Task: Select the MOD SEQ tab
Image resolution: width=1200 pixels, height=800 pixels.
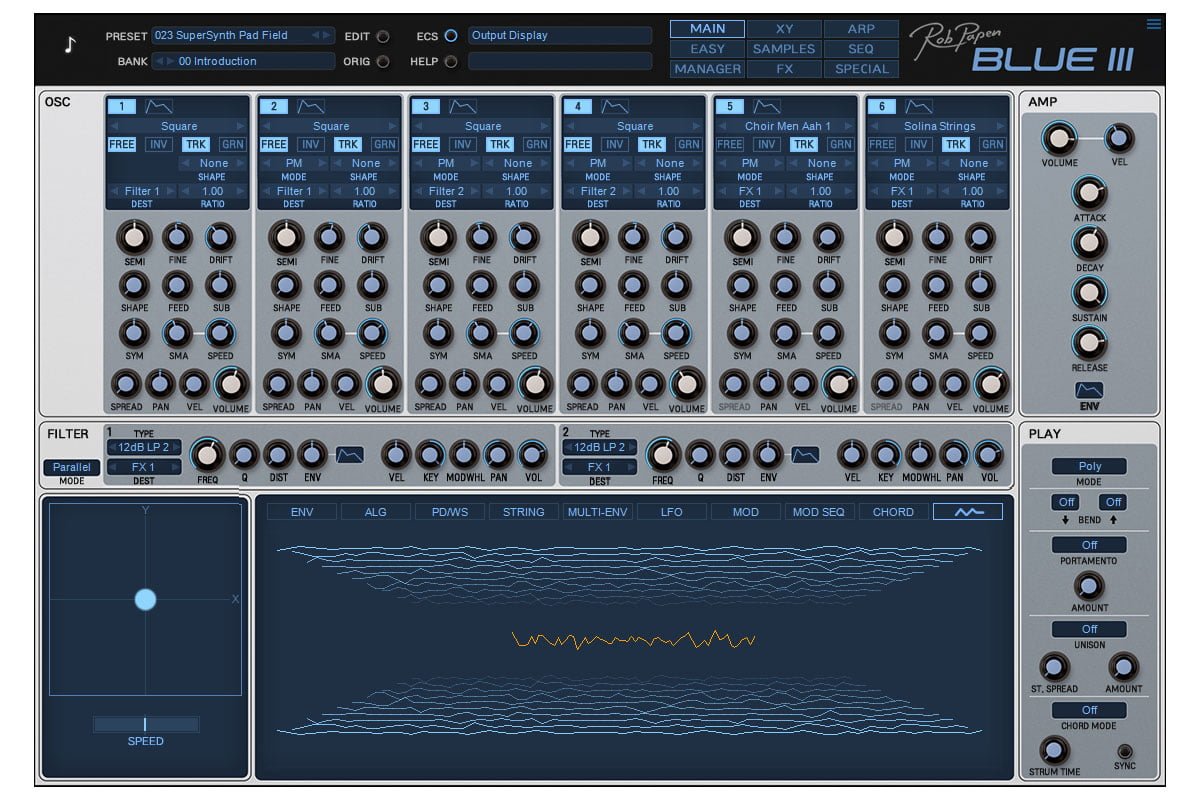Action: [819, 511]
